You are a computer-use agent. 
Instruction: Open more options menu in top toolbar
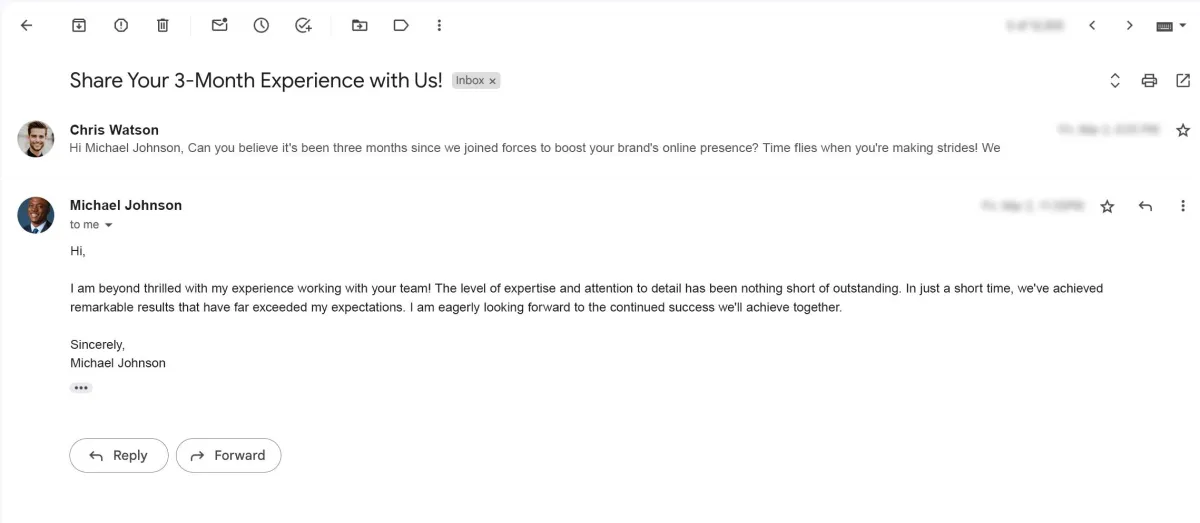coord(439,25)
